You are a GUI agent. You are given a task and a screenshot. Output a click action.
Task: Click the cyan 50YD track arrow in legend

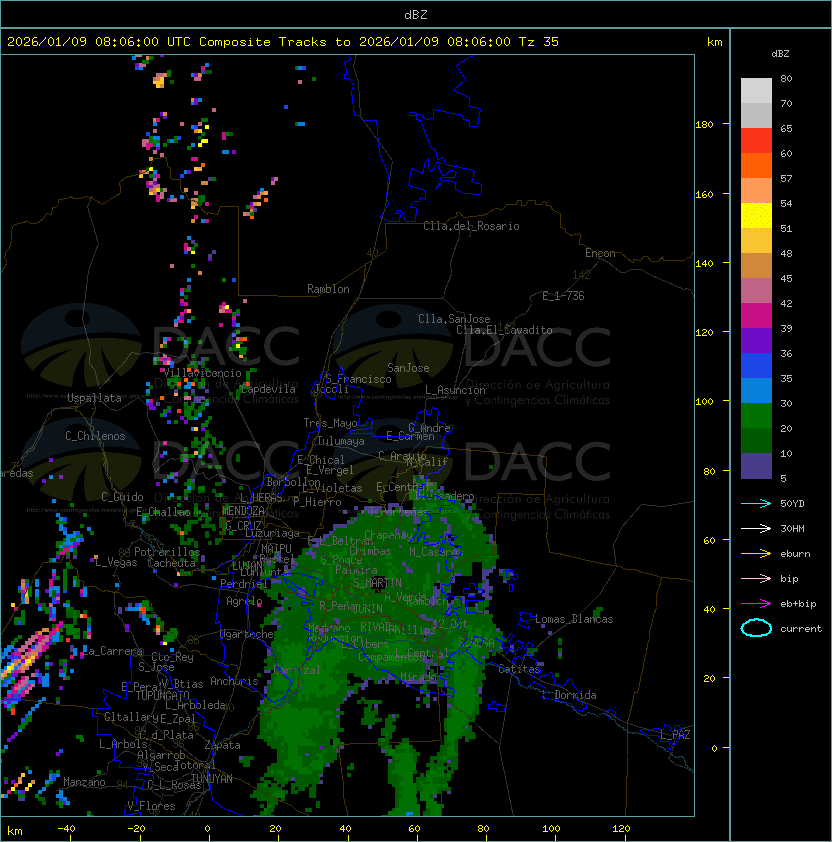[x=756, y=503]
